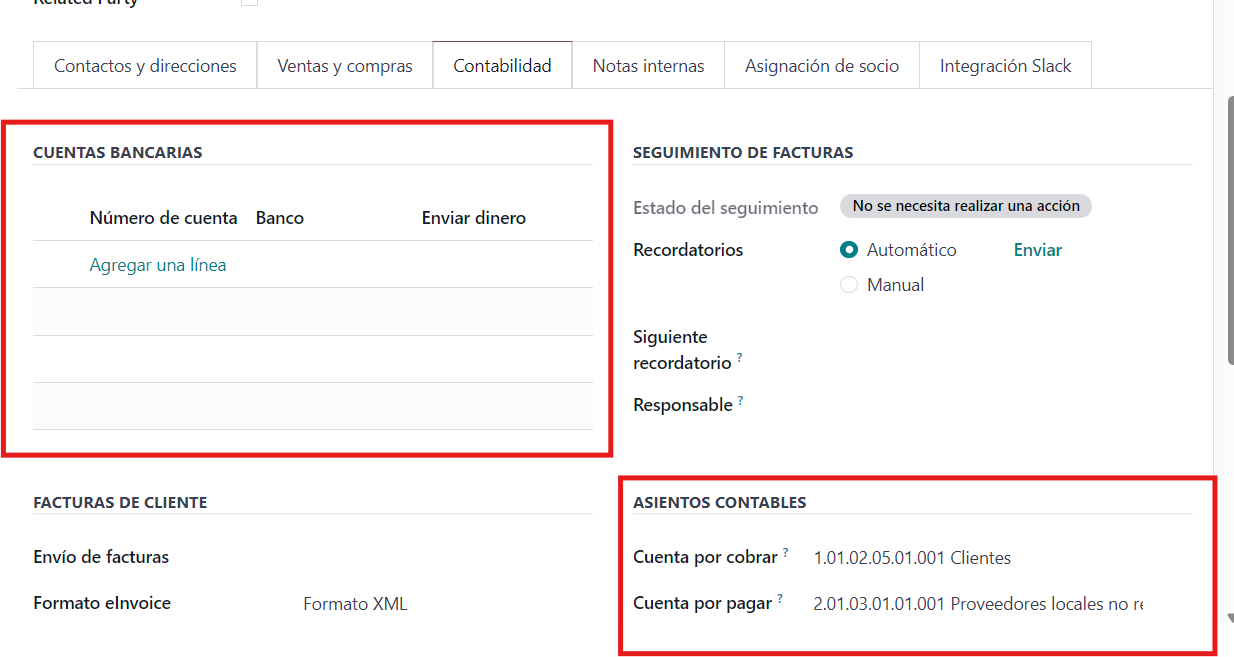The width and height of the screenshot is (1234, 657).
Task: Open the Asignación de socio tab
Action: 821,66
